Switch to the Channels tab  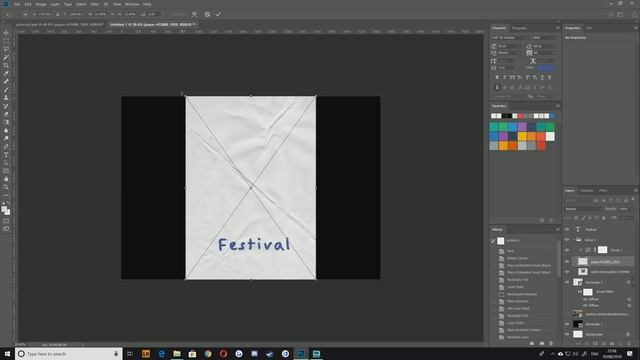coord(586,191)
